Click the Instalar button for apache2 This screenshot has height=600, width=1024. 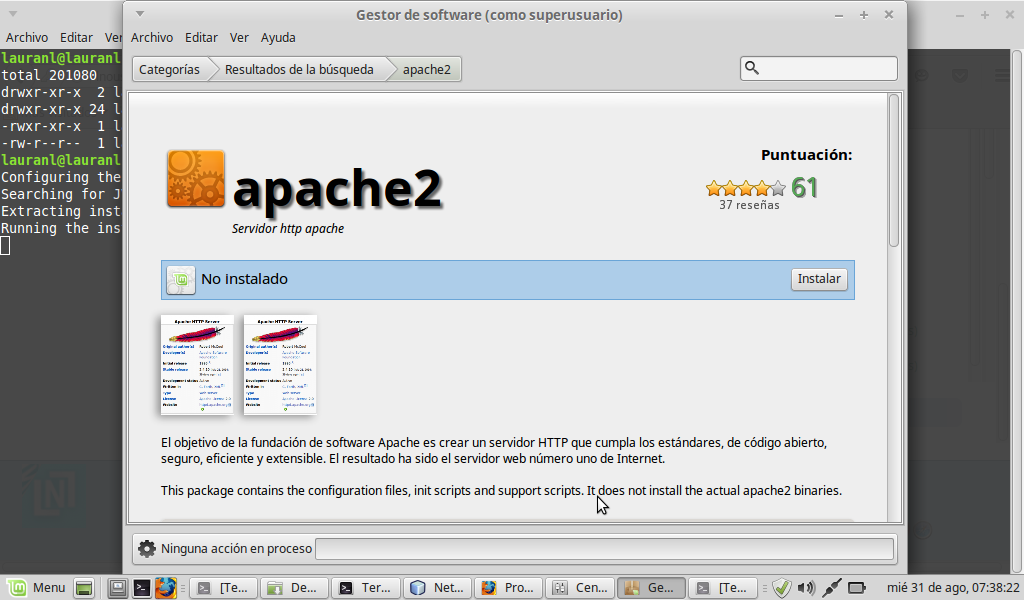819,279
